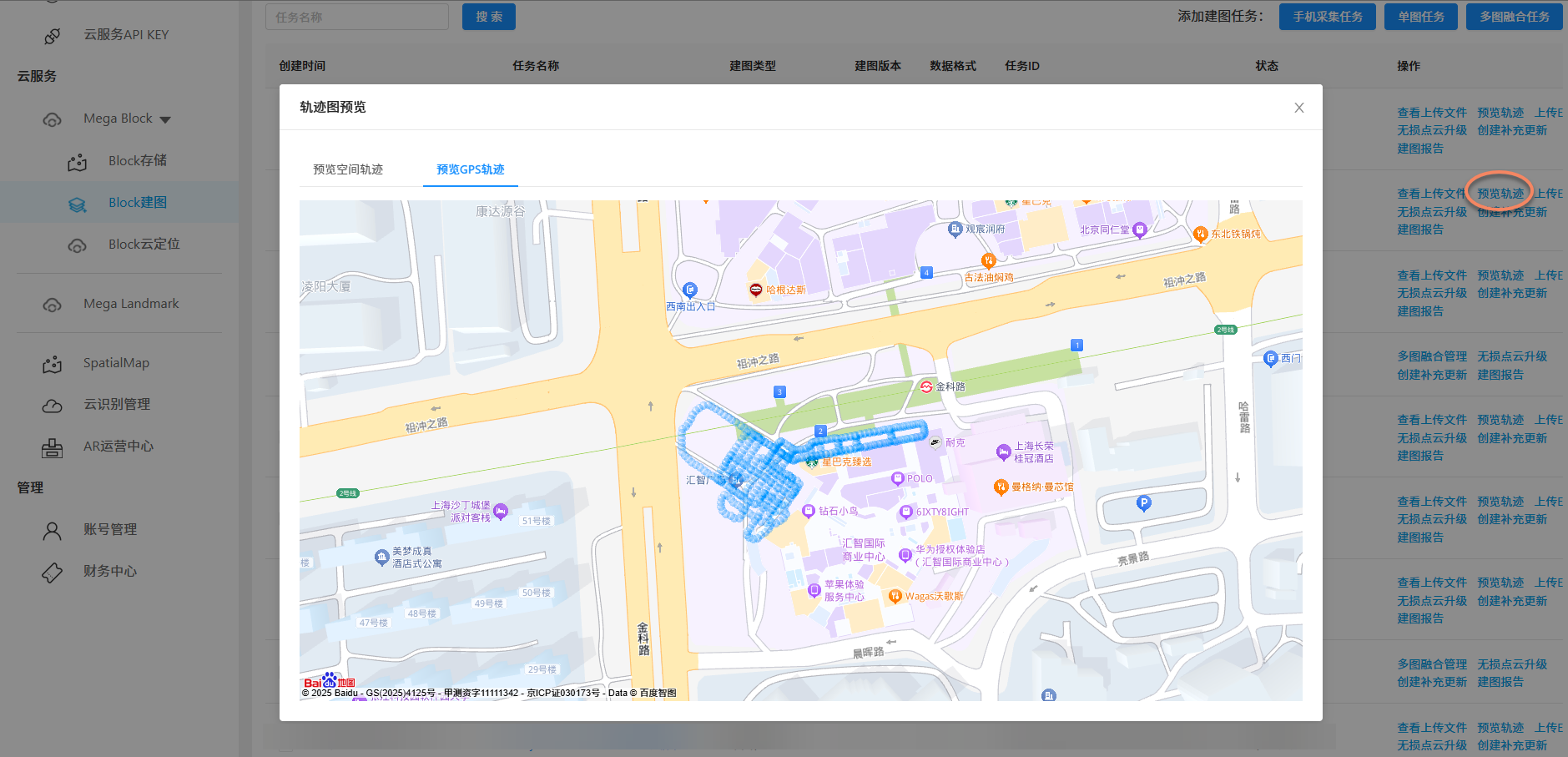Click the AR运营中心 icon
The width and height of the screenshot is (1568, 757).
coord(52,447)
